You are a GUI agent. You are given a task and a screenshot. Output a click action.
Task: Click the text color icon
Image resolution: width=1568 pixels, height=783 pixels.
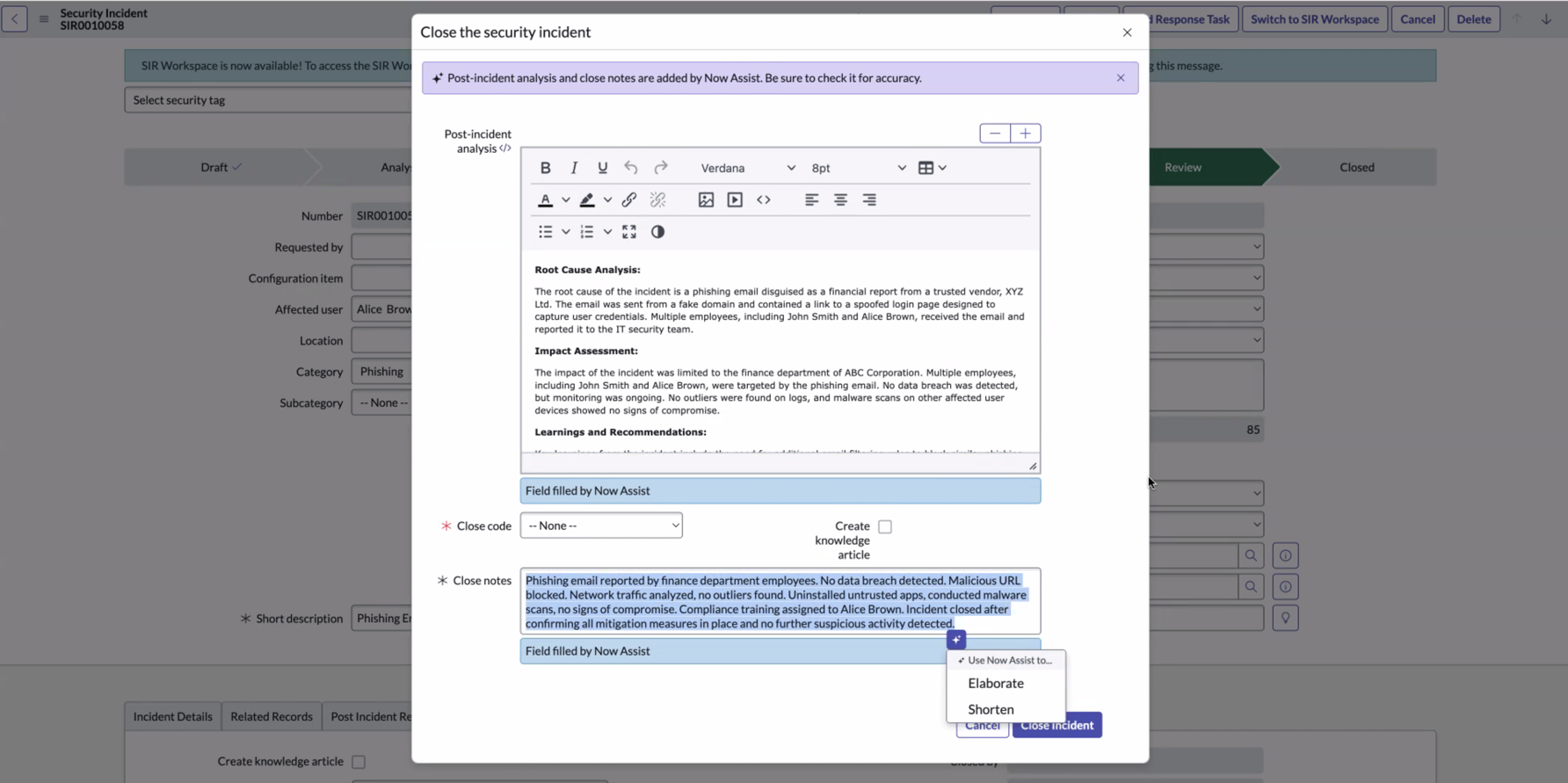coord(545,200)
